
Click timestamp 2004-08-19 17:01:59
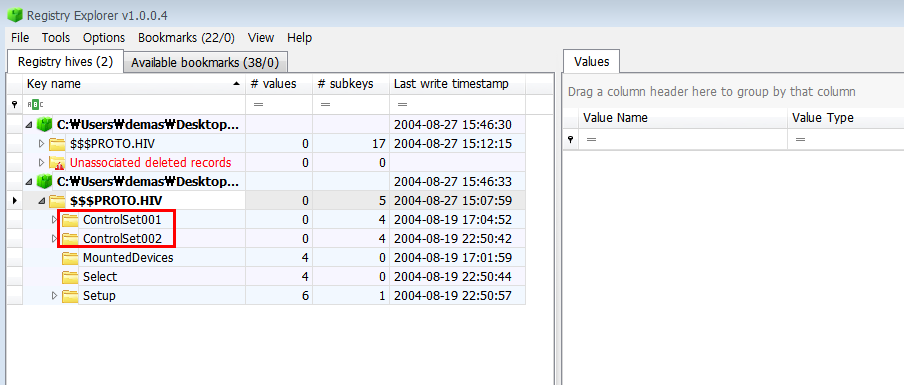453,258
